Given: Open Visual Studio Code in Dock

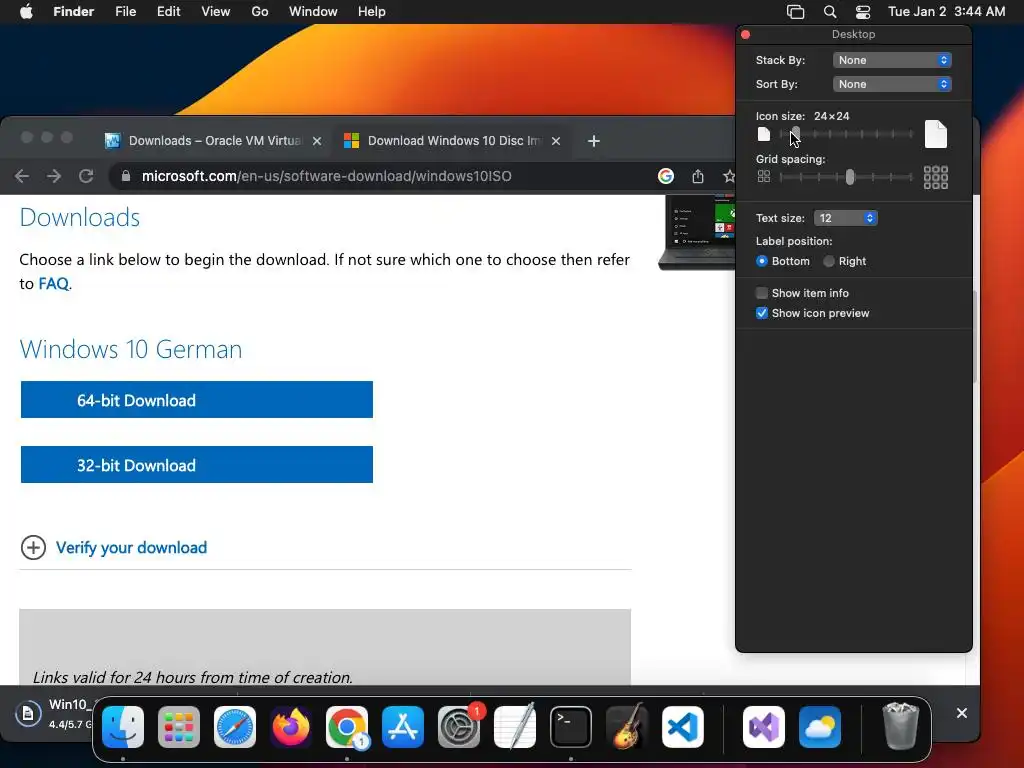Looking at the screenshot, I should [x=683, y=727].
